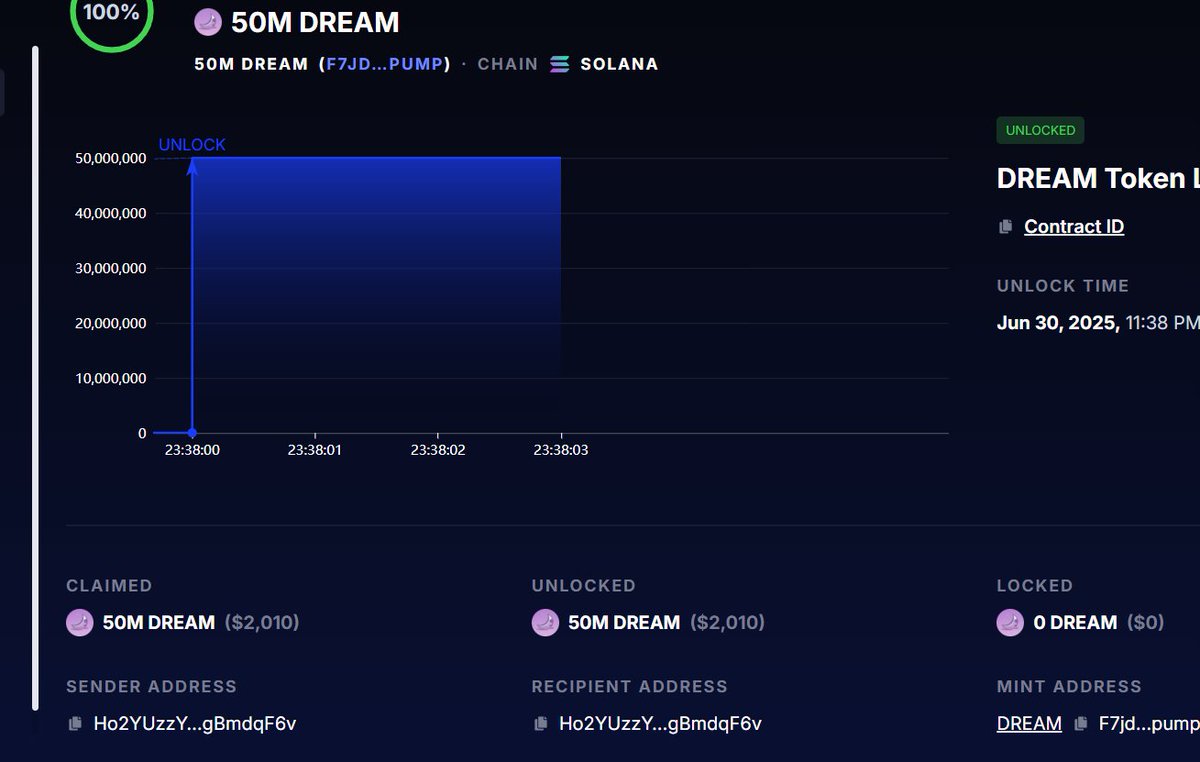Click the DREAM icon under LOCKED

click(x=1011, y=622)
